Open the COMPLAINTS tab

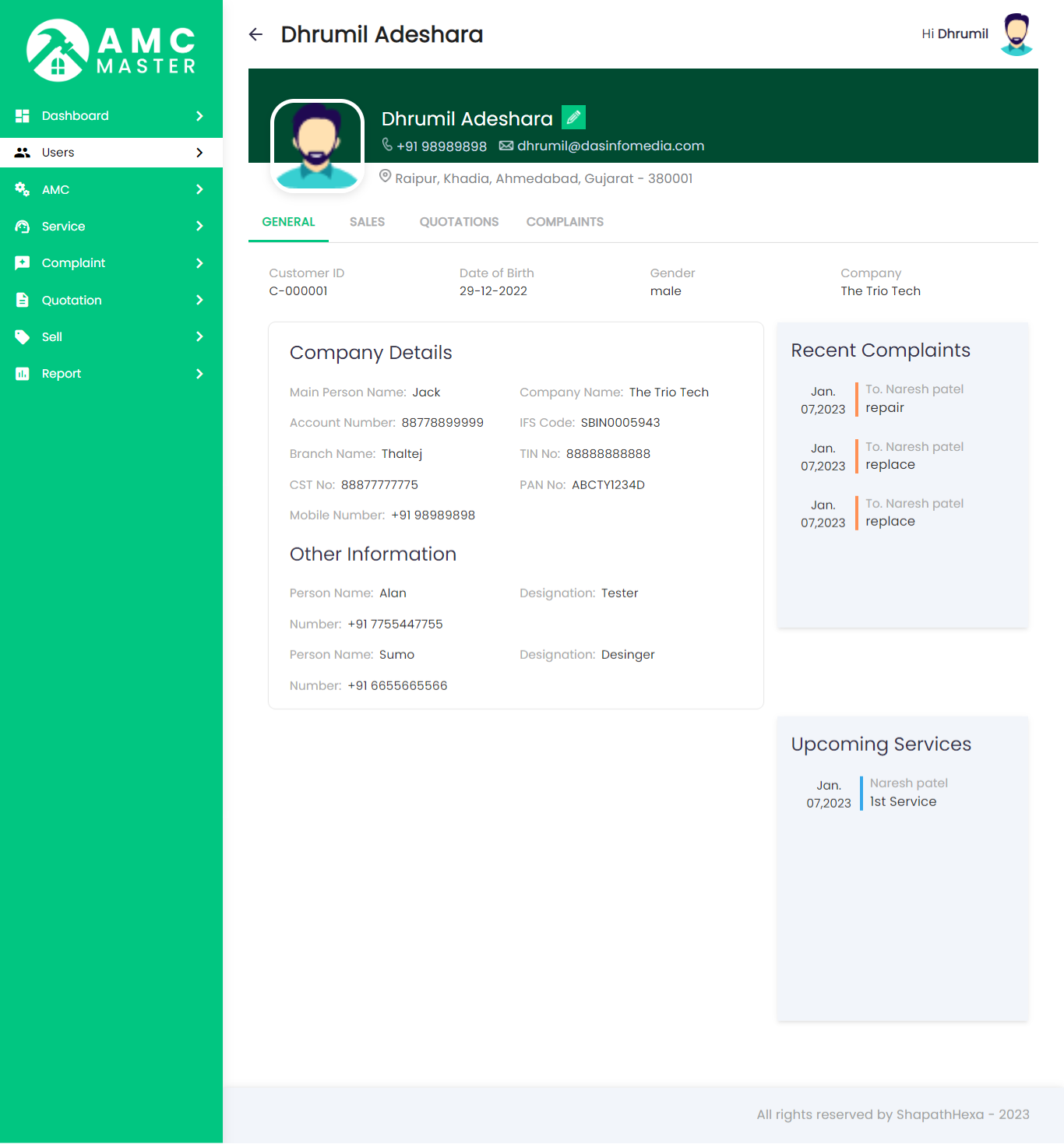565,222
